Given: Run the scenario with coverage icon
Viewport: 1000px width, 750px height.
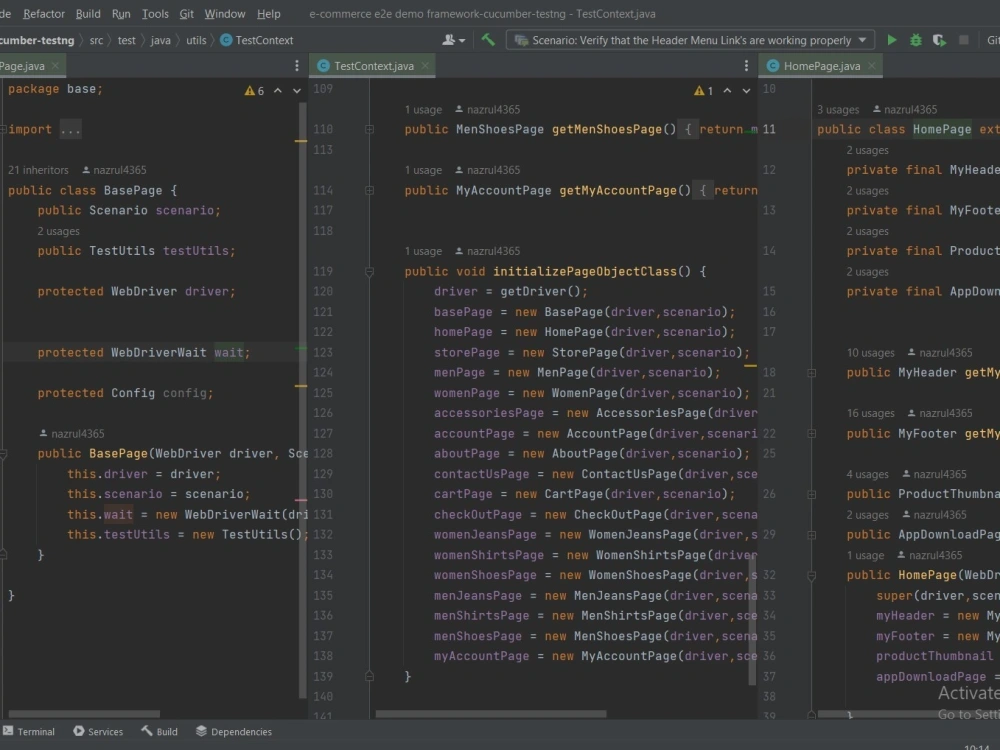Looking at the screenshot, I should pyautogui.click(x=938, y=41).
